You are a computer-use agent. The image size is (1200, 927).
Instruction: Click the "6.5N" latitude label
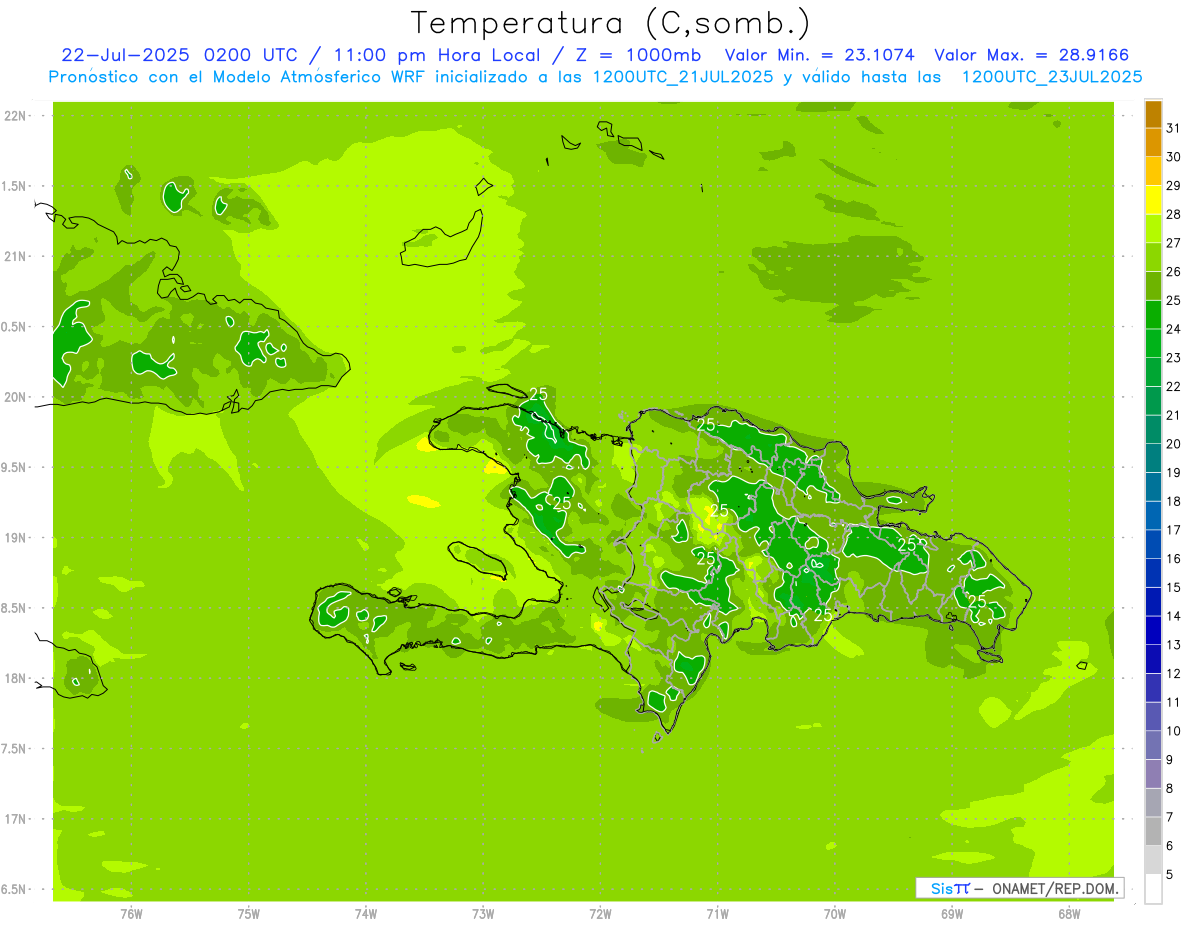point(14,889)
